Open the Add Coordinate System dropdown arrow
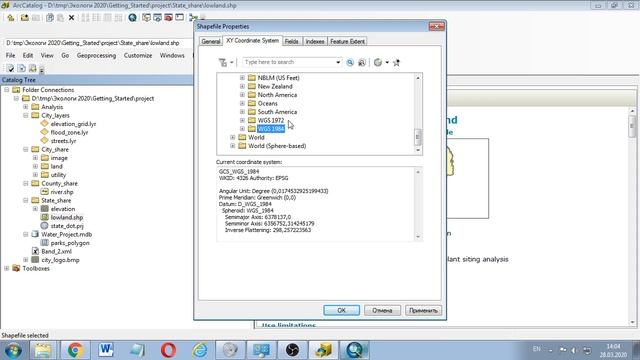 [x=387, y=62]
